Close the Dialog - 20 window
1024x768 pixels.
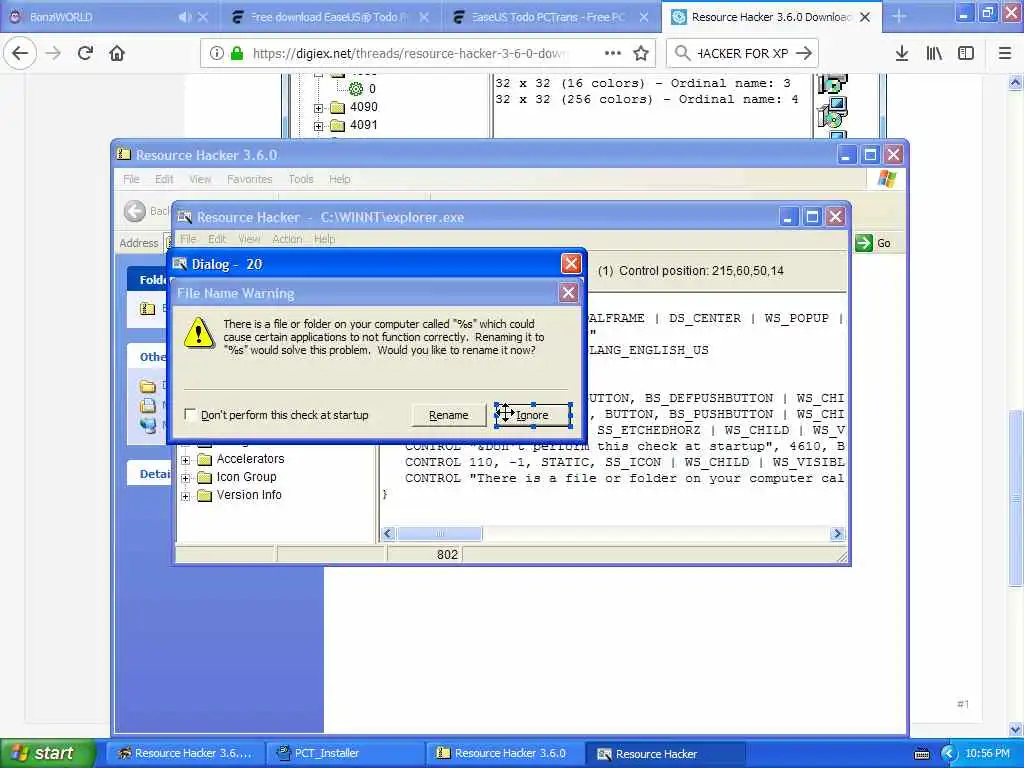pyautogui.click(x=571, y=263)
